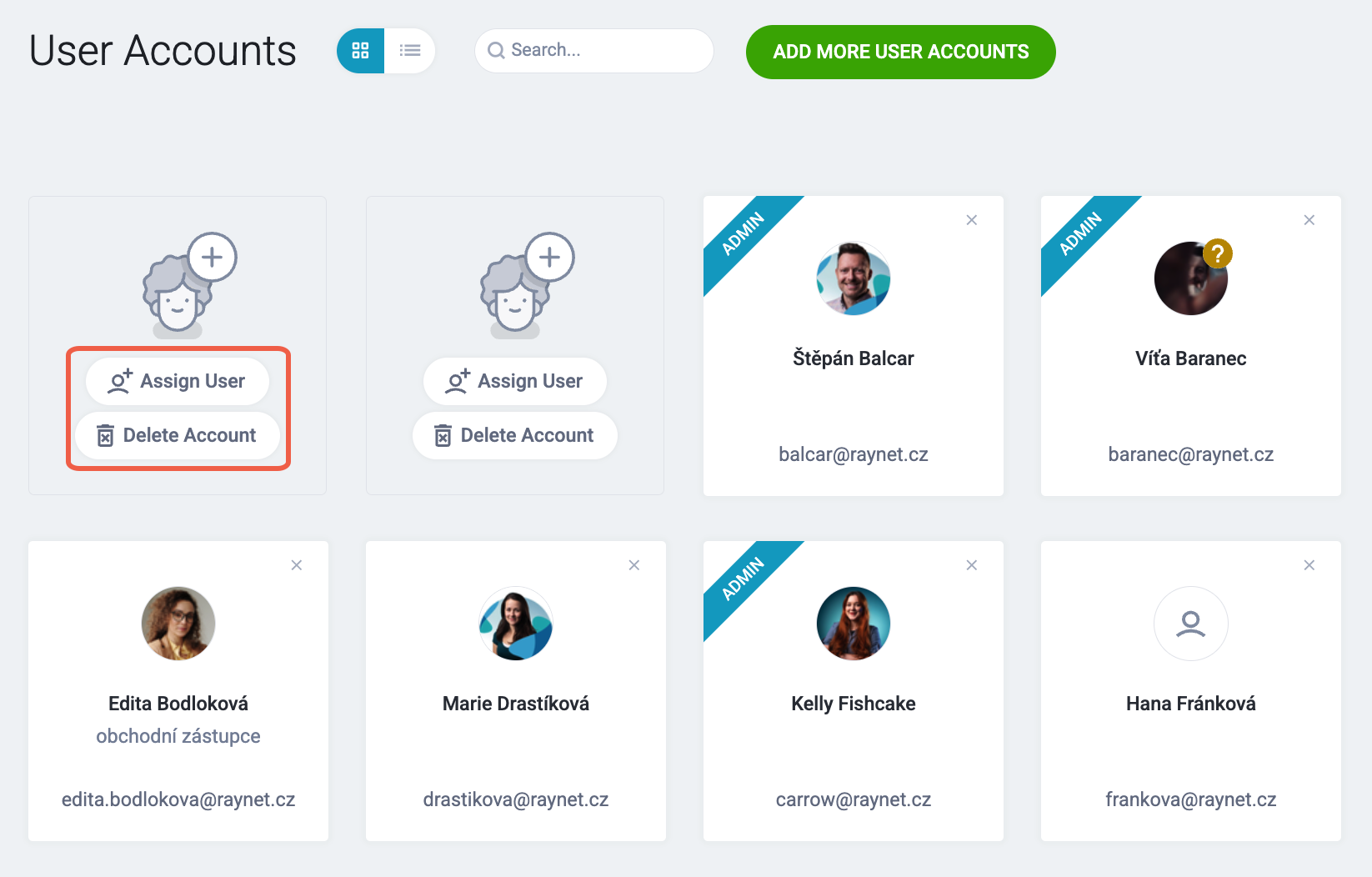
Task: Click question mark badge on Víťa Baranec avatar
Action: tap(1218, 253)
